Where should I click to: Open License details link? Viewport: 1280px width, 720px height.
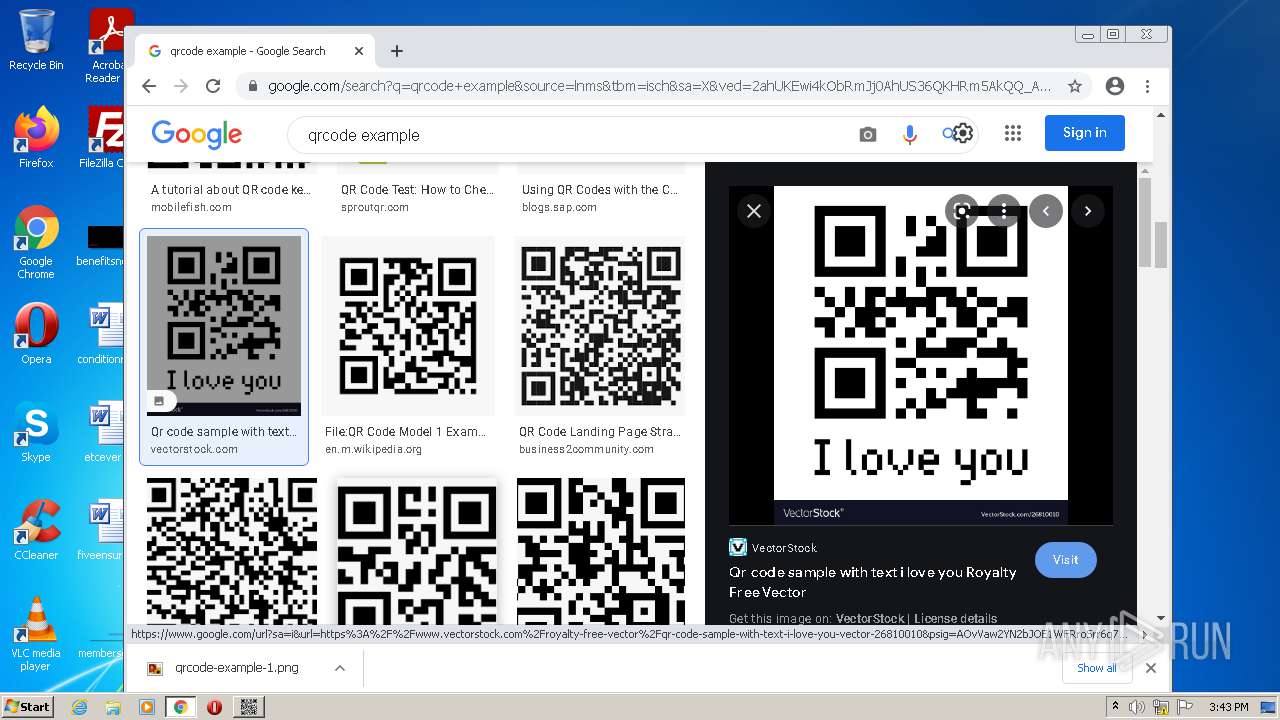[955, 618]
